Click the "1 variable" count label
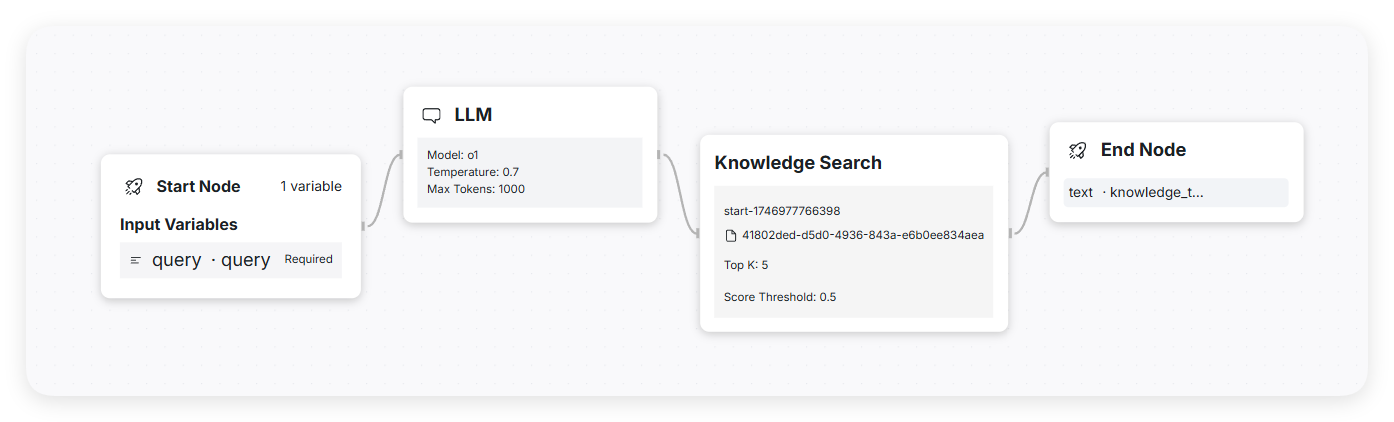The height and width of the screenshot is (422, 1394). pos(311,186)
